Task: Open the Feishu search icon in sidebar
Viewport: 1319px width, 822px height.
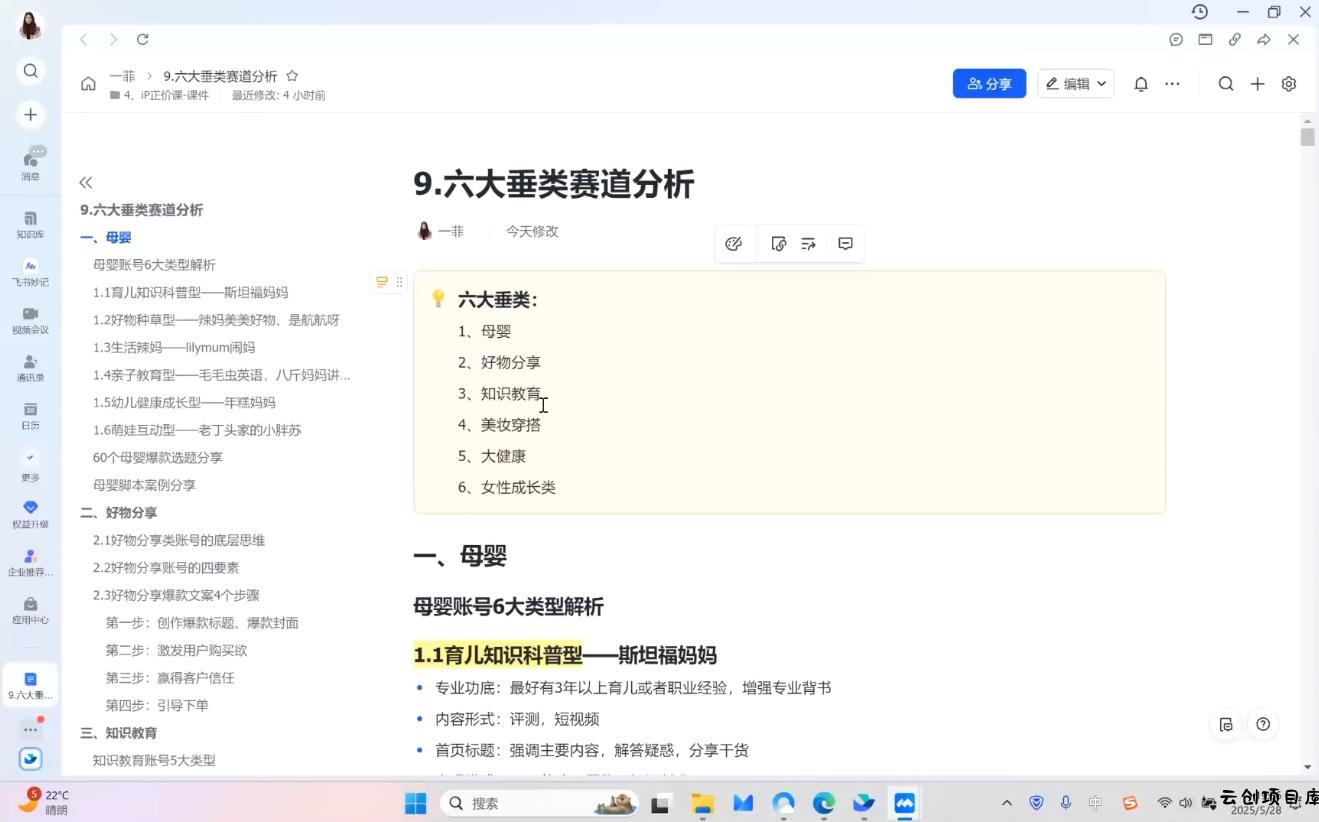Action: tap(30, 70)
